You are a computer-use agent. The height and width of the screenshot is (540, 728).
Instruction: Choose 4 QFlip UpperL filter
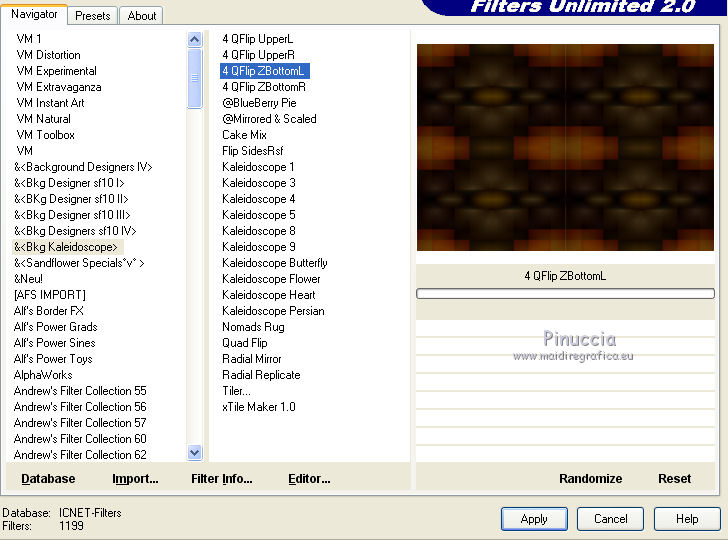(258, 39)
